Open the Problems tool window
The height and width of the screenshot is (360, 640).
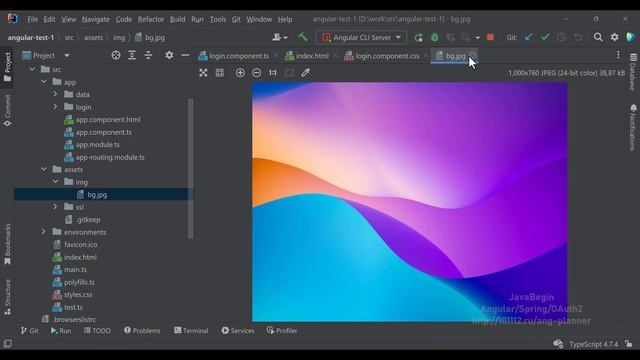[142, 331]
